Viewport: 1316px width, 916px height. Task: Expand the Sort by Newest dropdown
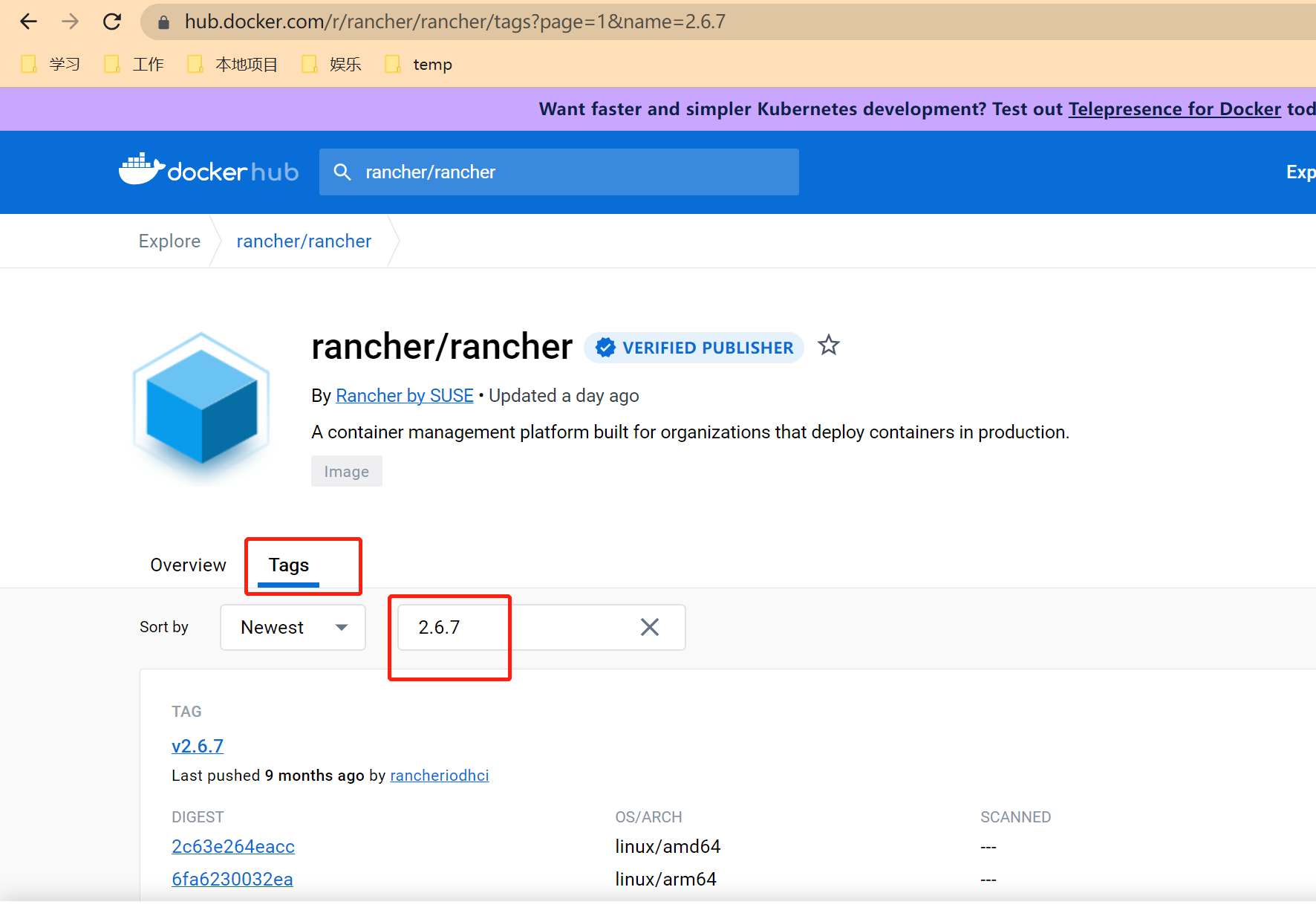[x=293, y=628]
